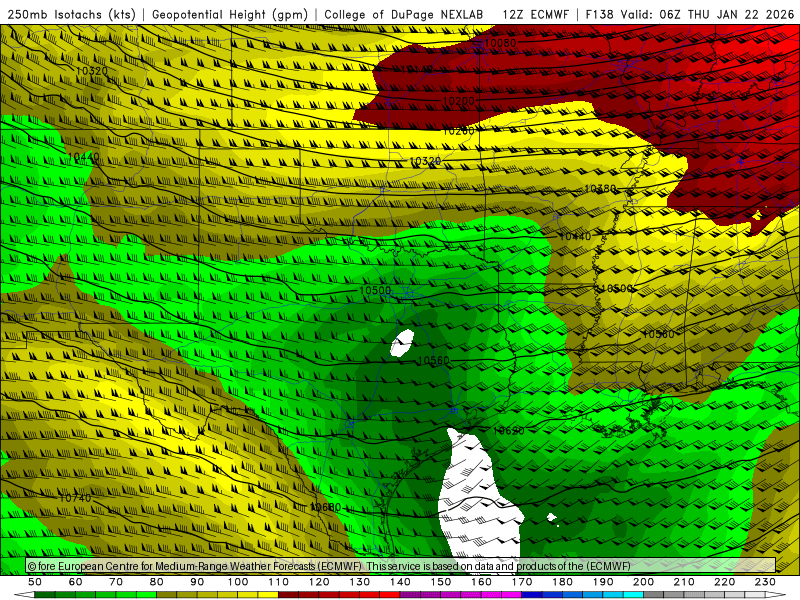Screen dimensions: 800x600
Task: Click the 150 value on the color scale
Action: 441,582
